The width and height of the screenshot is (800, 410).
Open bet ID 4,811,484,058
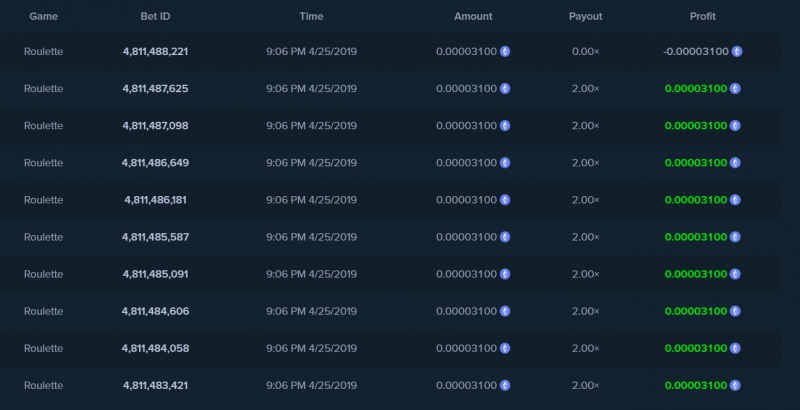coord(155,348)
